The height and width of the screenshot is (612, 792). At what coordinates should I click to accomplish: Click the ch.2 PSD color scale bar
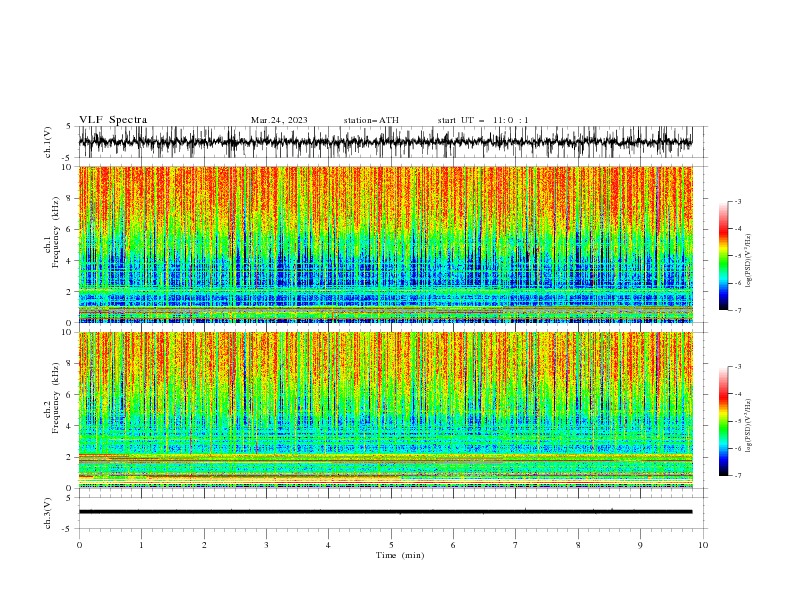click(x=723, y=421)
